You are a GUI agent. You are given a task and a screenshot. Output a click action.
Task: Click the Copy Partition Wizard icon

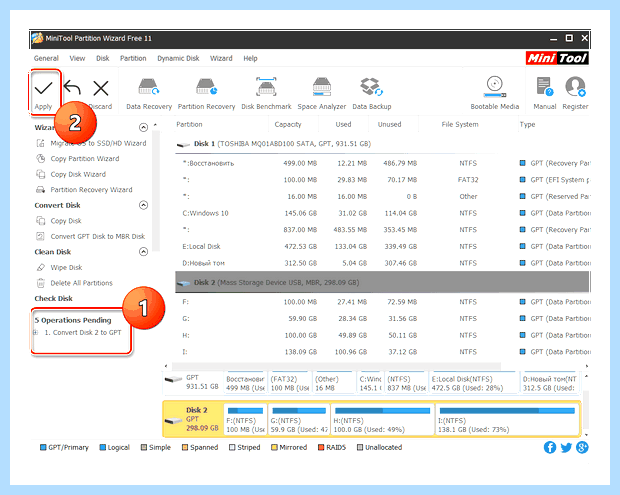click(x=40, y=159)
